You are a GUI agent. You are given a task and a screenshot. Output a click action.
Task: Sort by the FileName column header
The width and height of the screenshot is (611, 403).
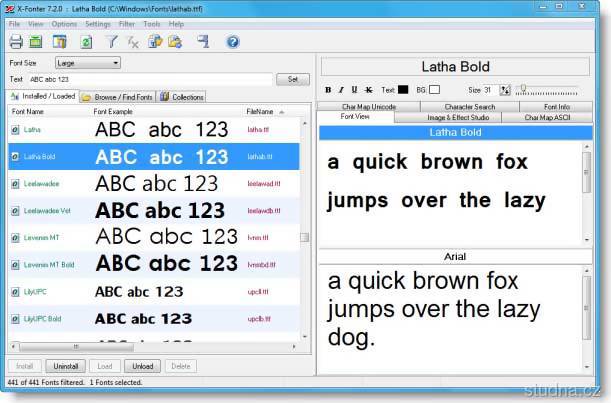[270, 111]
